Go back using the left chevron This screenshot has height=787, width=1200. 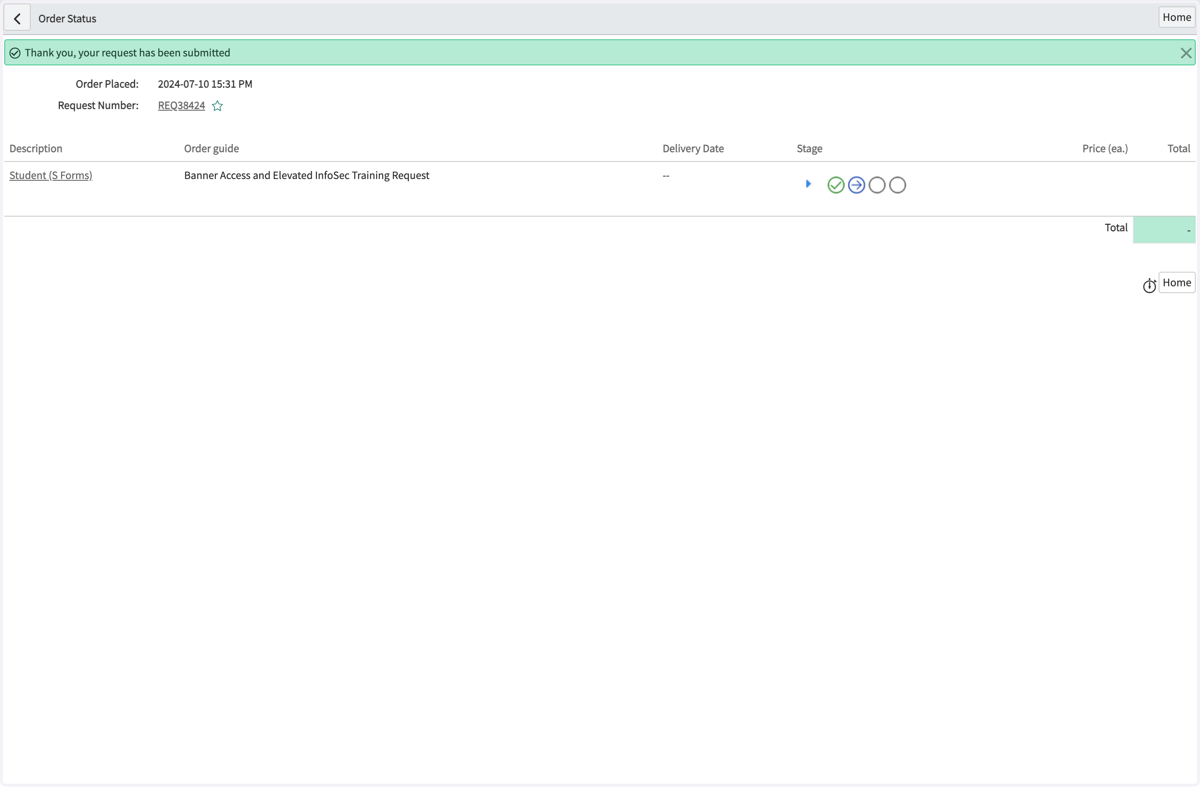pyautogui.click(x=17, y=18)
